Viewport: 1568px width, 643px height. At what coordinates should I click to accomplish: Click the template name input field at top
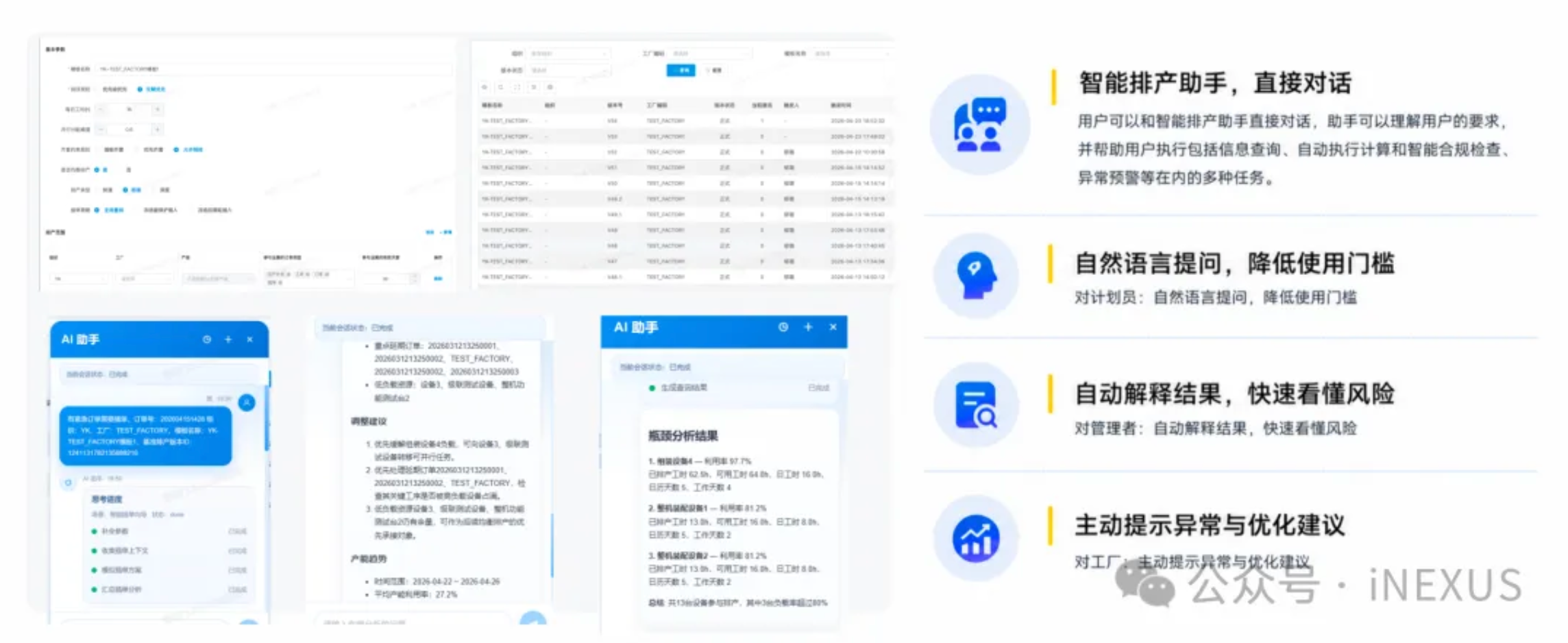click(x=274, y=69)
